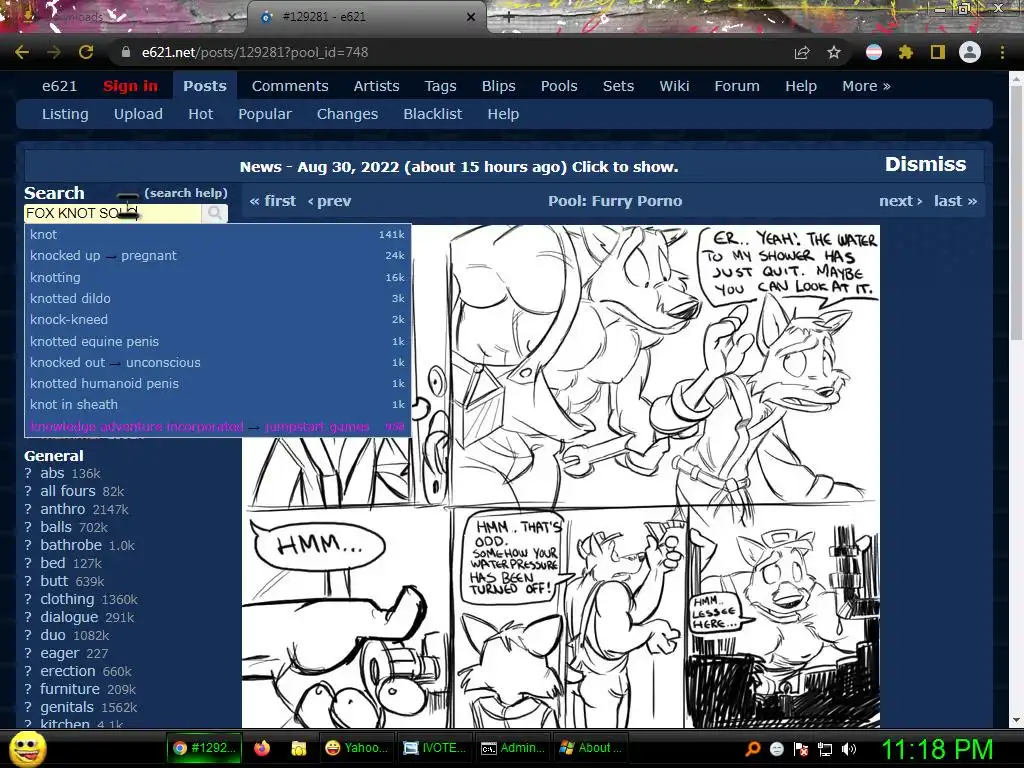Open the Chrome three-dot menu
This screenshot has width=1024, height=768.
[x=1002, y=52]
